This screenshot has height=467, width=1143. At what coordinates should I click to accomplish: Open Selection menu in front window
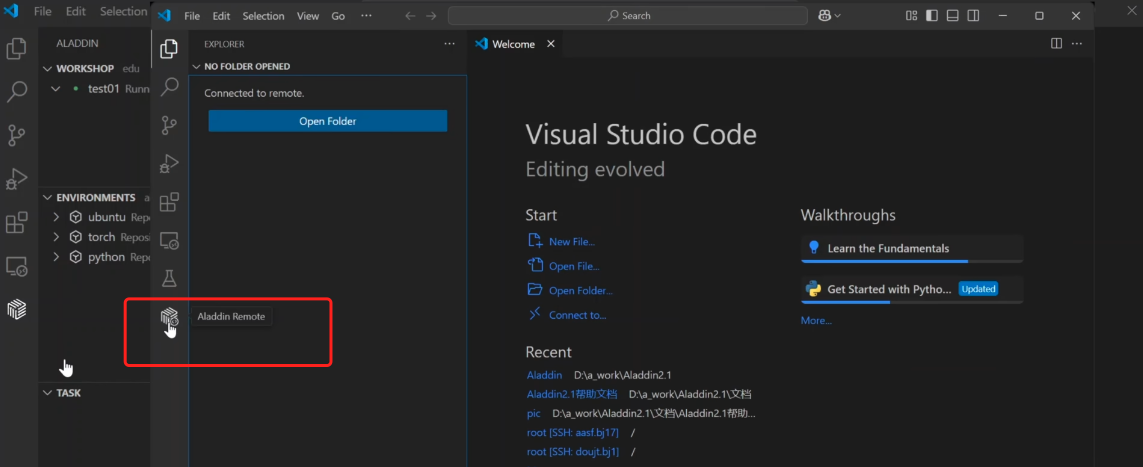(x=264, y=16)
